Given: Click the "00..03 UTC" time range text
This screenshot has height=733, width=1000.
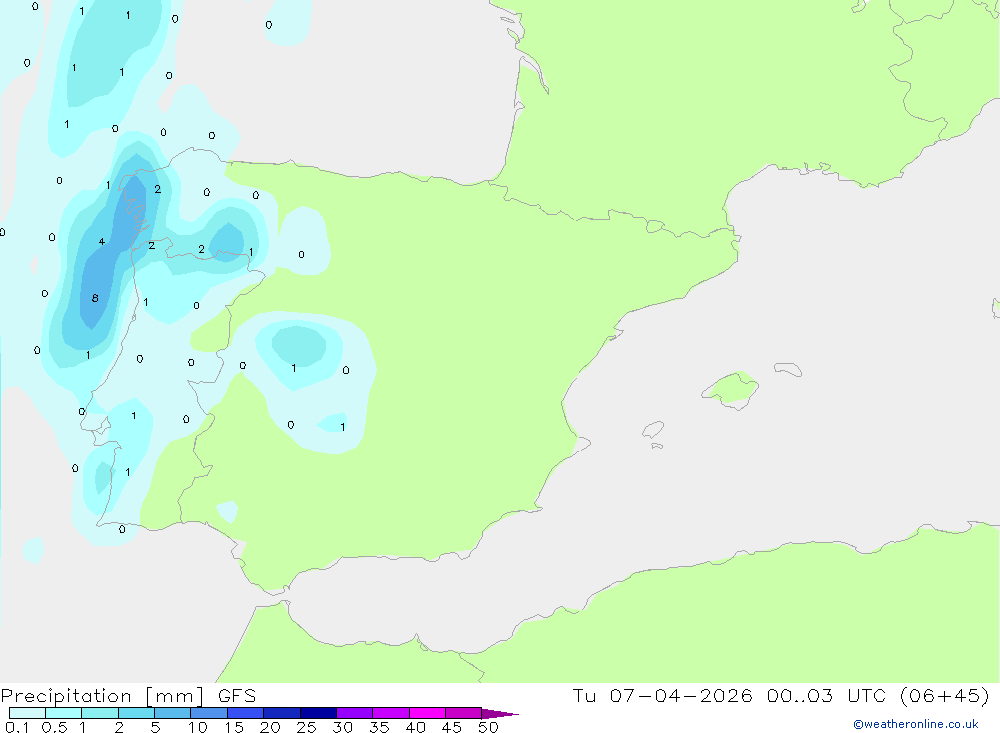Looking at the screenshot, I should (827, 695).
